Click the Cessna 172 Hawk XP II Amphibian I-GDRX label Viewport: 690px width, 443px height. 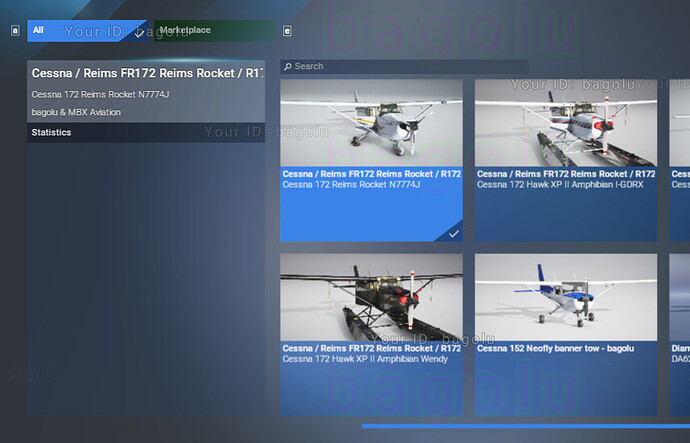tap(560, 185)
